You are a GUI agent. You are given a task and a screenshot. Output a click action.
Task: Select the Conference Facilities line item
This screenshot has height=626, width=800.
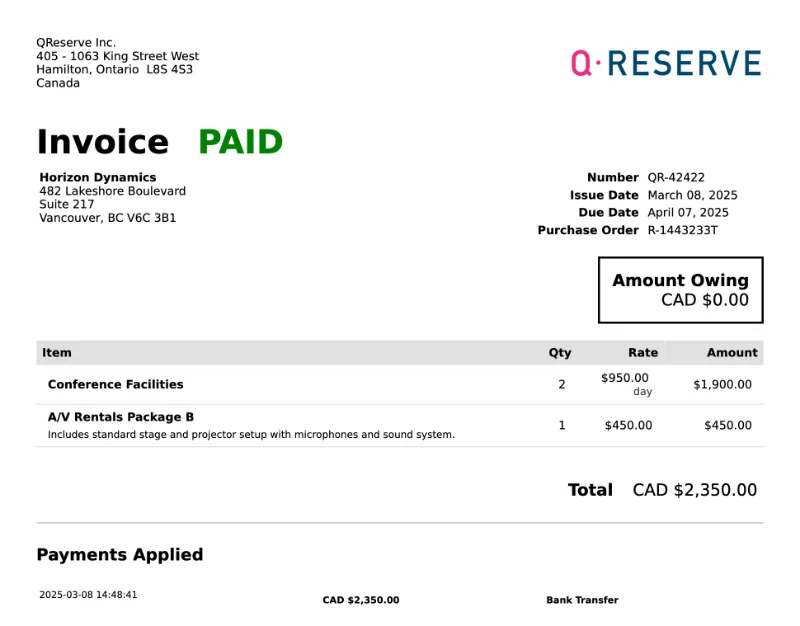[x=116, y=384]
